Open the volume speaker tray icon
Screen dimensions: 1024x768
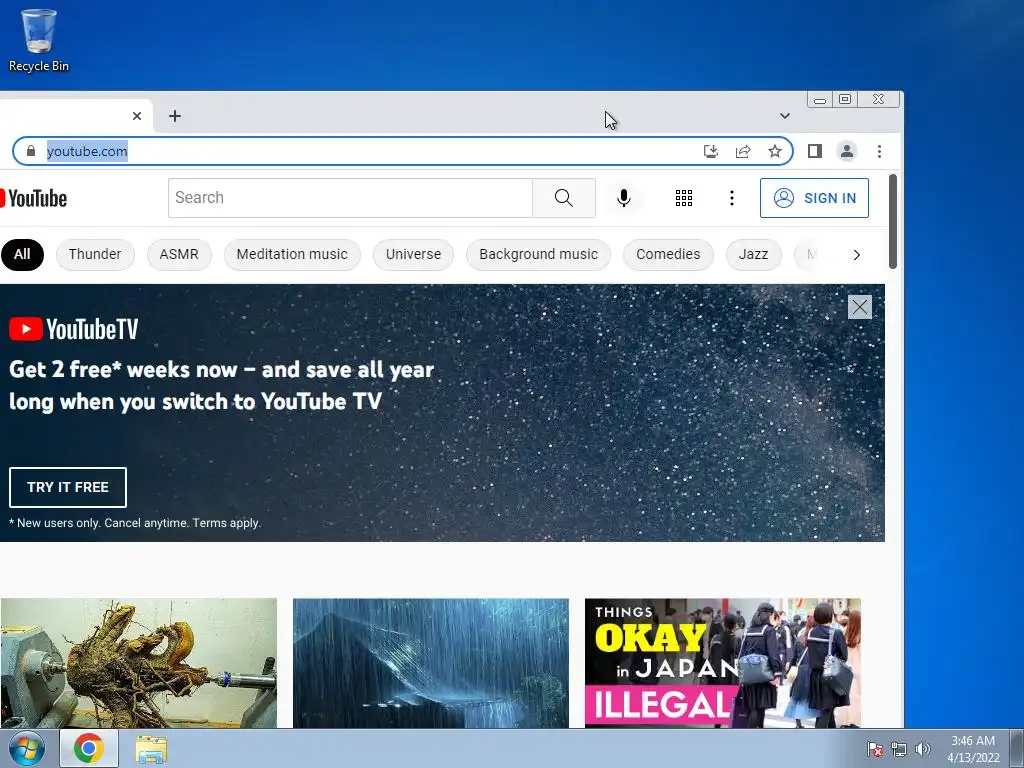pyautogui.click(x=923, y=749)
